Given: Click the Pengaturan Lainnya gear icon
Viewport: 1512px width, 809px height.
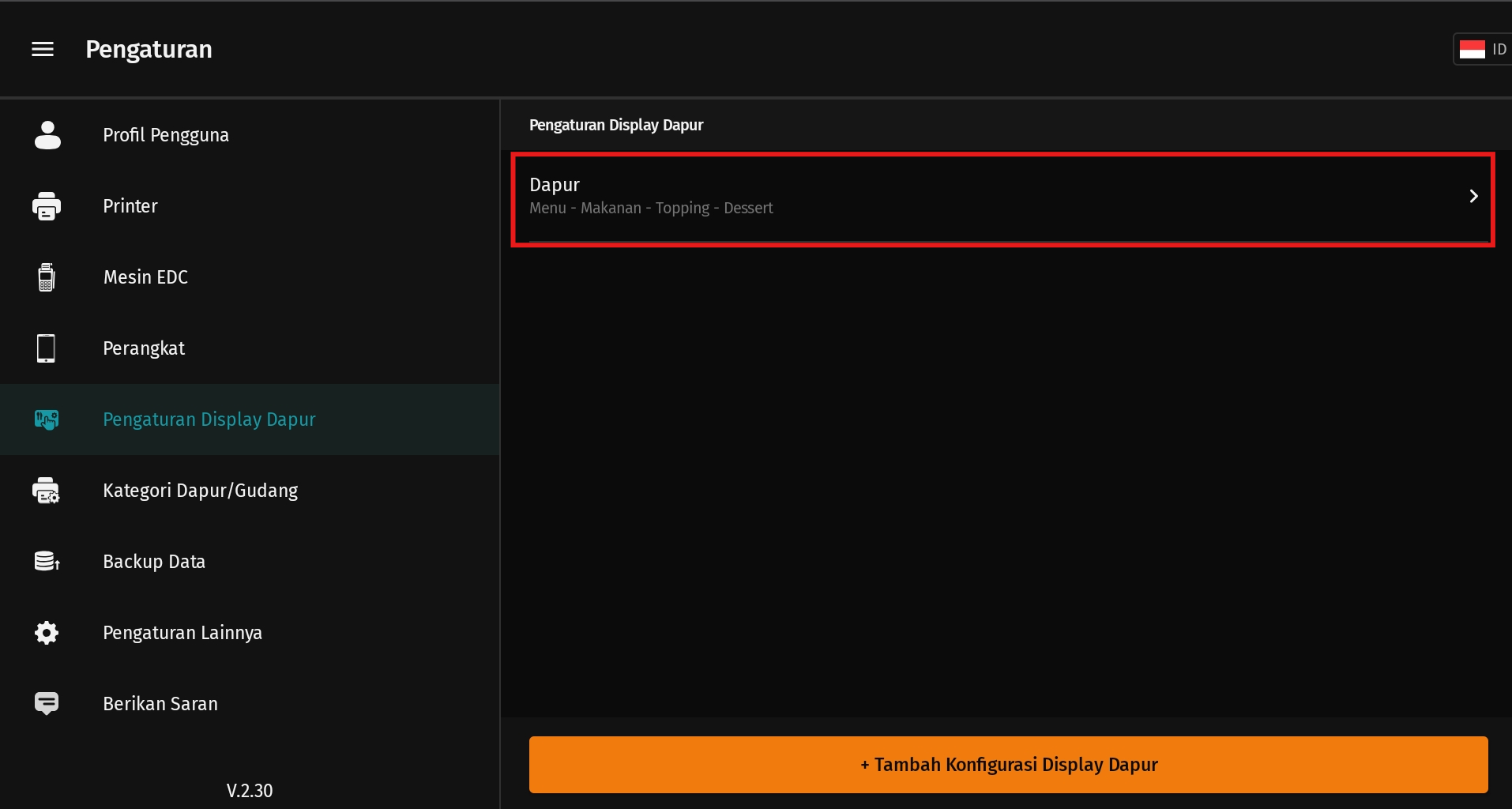Looking at the screenshot, I should click(47, 633).
